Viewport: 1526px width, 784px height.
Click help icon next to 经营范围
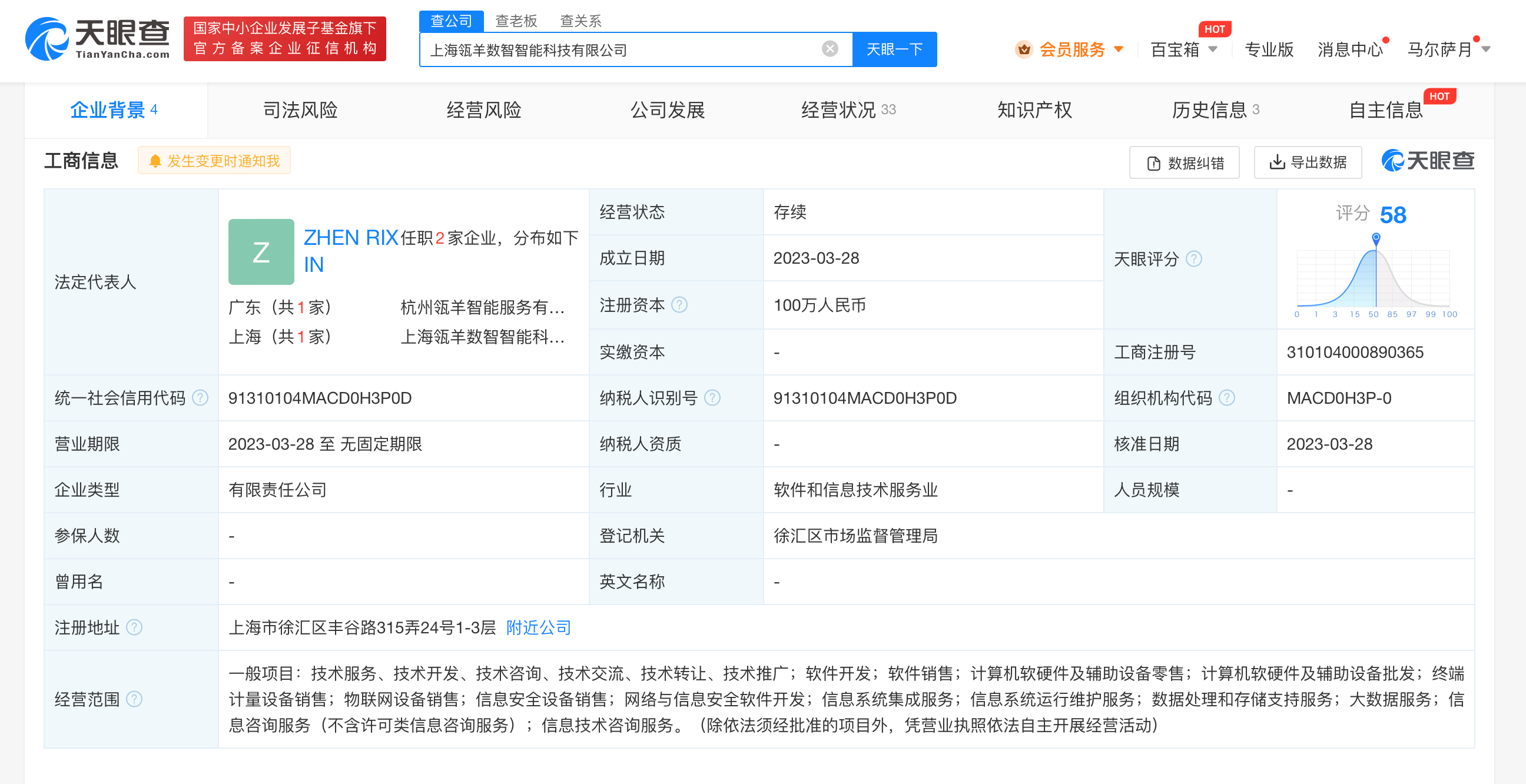click(134, 699)
